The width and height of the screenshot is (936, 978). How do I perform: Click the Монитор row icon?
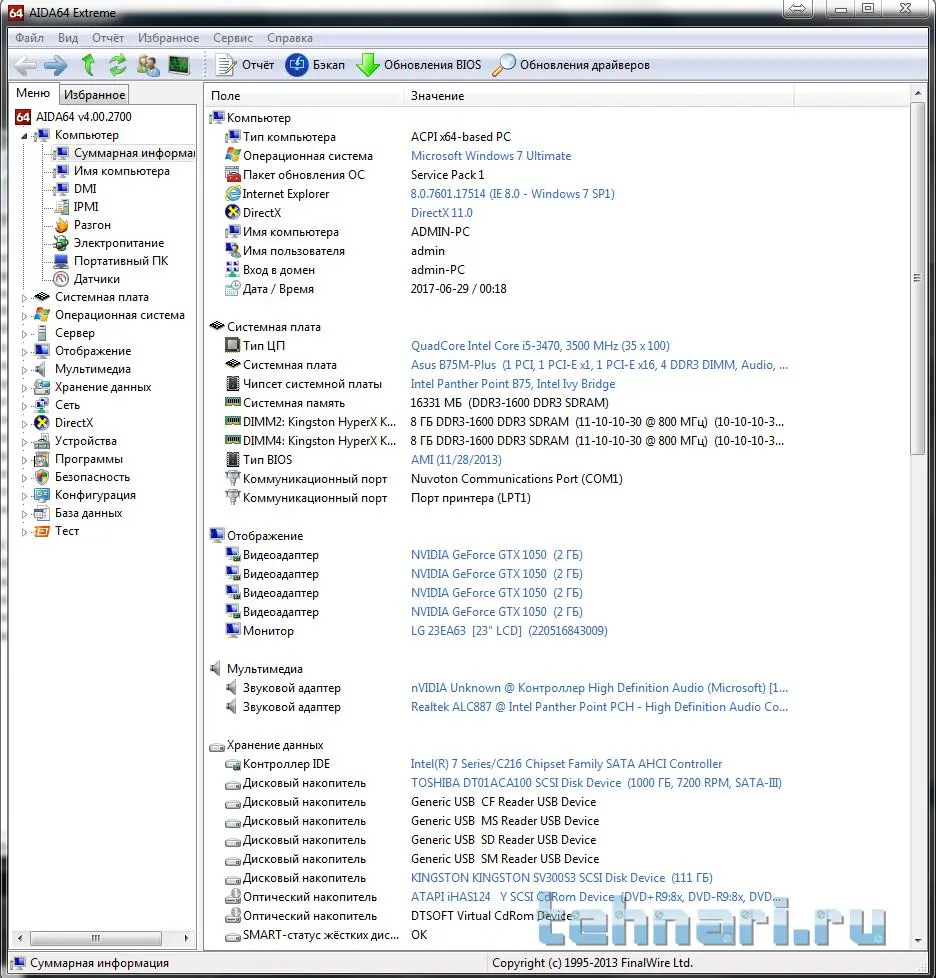233,630
